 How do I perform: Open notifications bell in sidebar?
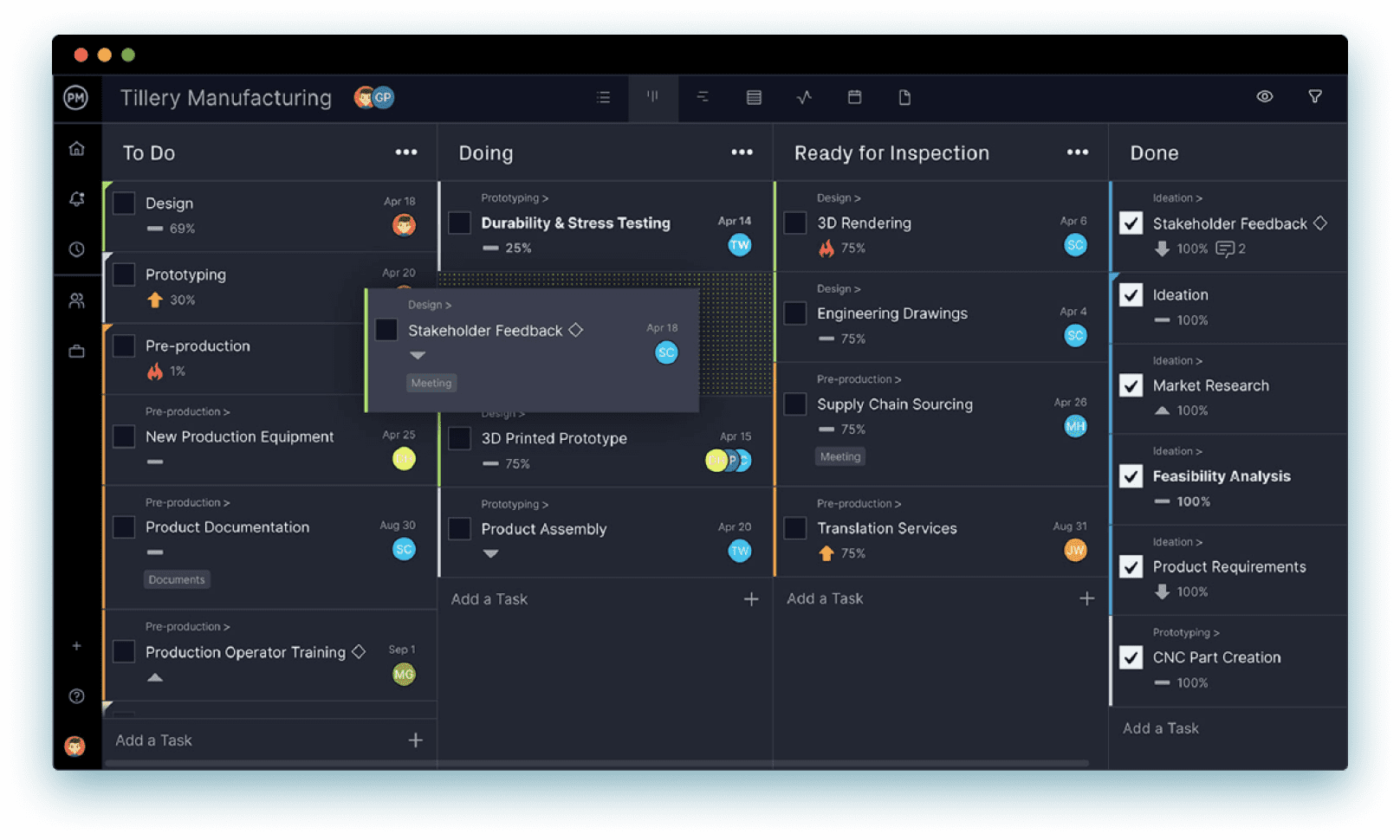[77, 199]
